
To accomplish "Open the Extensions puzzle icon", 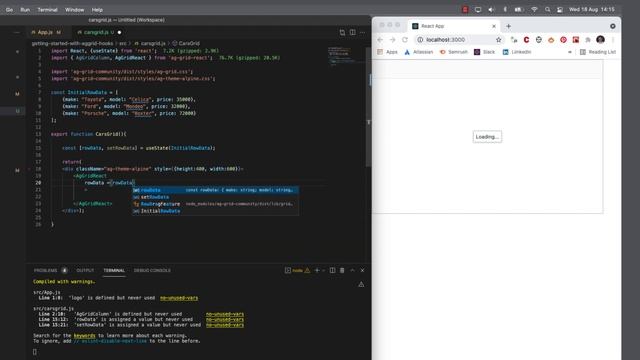I will pyautogui.click(x=588, y=40).
